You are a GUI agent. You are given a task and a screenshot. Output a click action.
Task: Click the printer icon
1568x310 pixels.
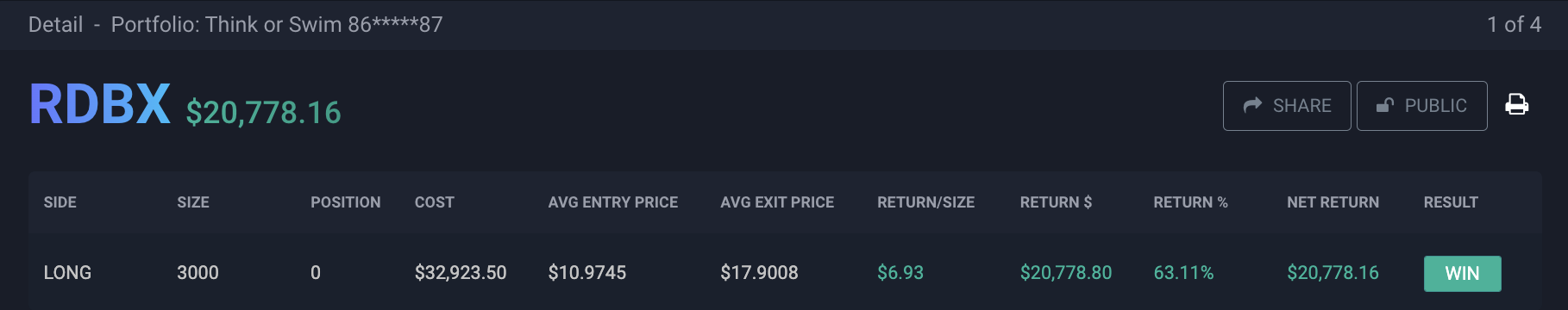click(1516, 105)
